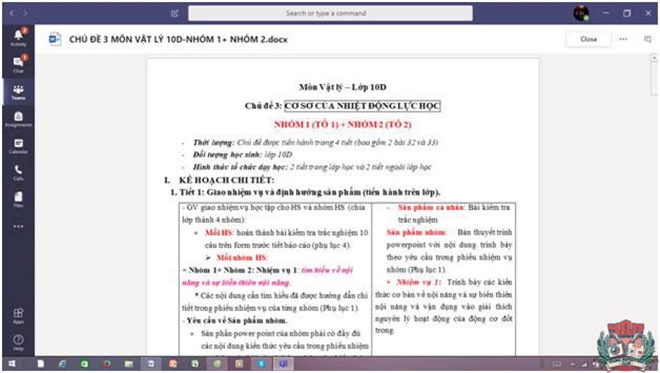Click the 'Tiết 1: Giao nhiệm vụ' heading

point(305,192)
